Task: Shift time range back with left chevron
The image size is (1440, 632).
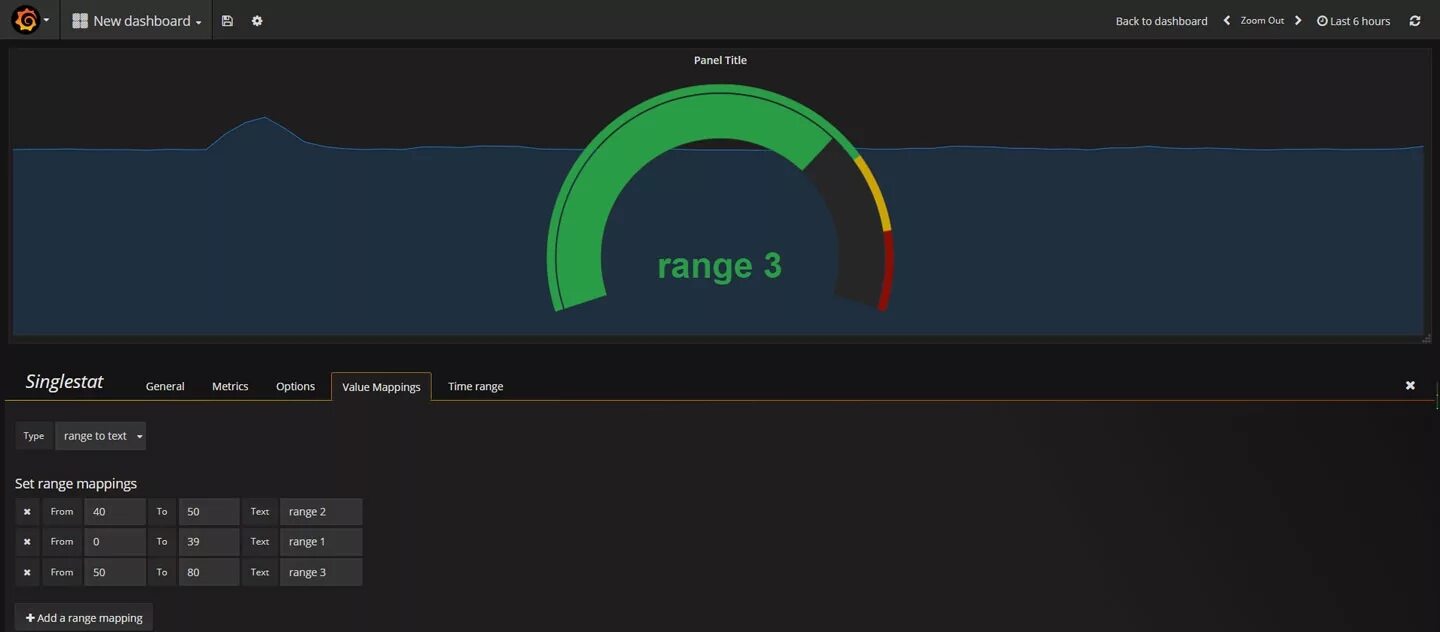Action: [1227, 21]
